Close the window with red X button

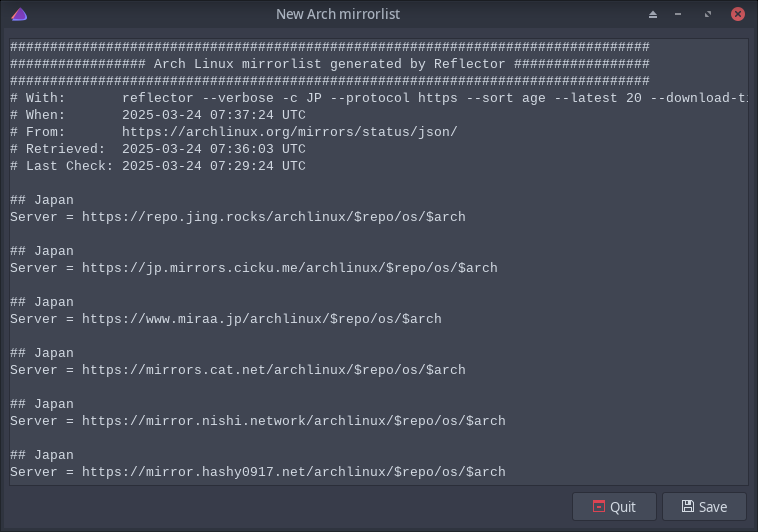(x=738, y=14)
